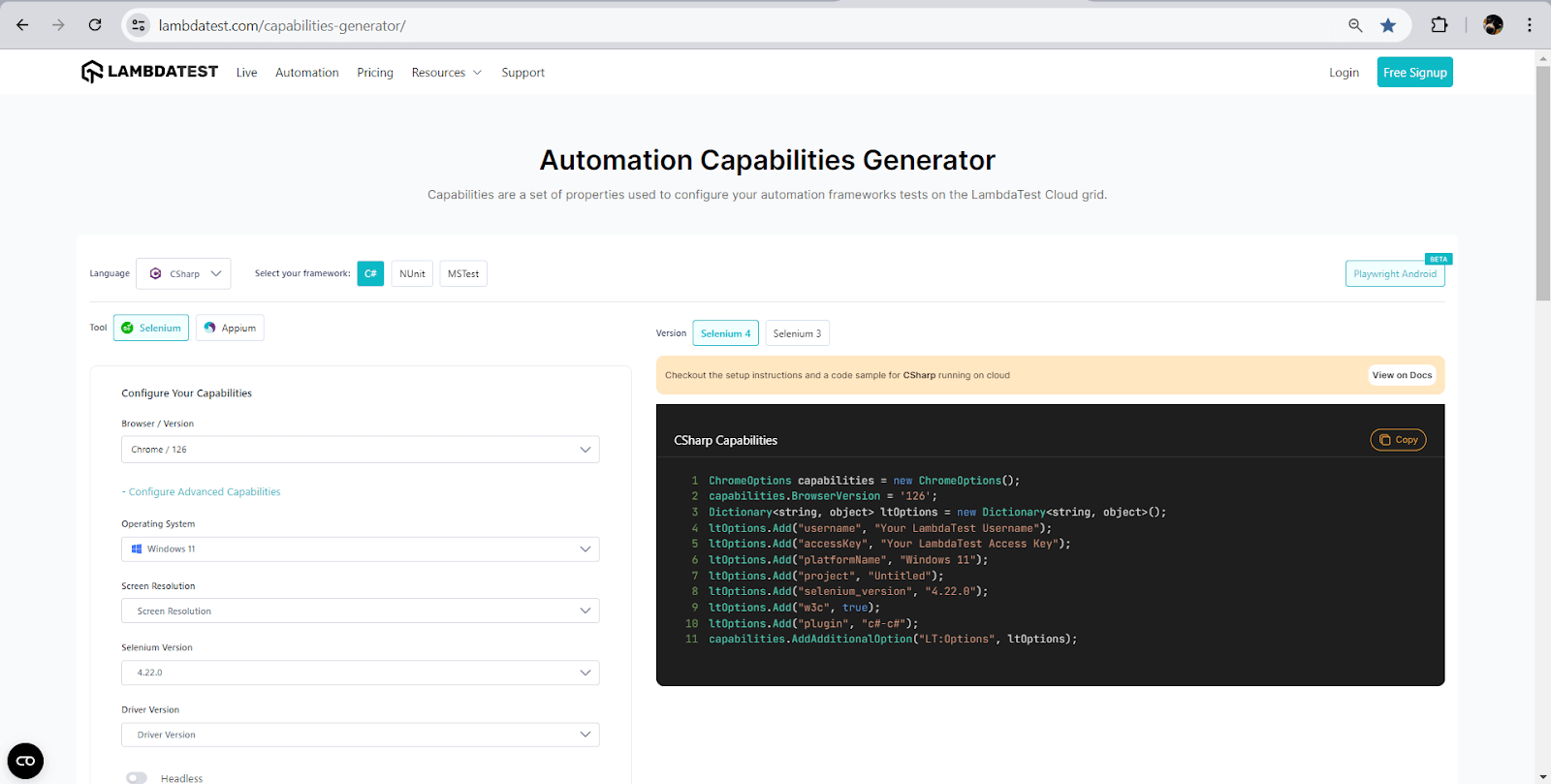Expand the Driver Version dropdown
This screenshot has width=1551, height=784.
pyautogui.click(x=361, y=735)
